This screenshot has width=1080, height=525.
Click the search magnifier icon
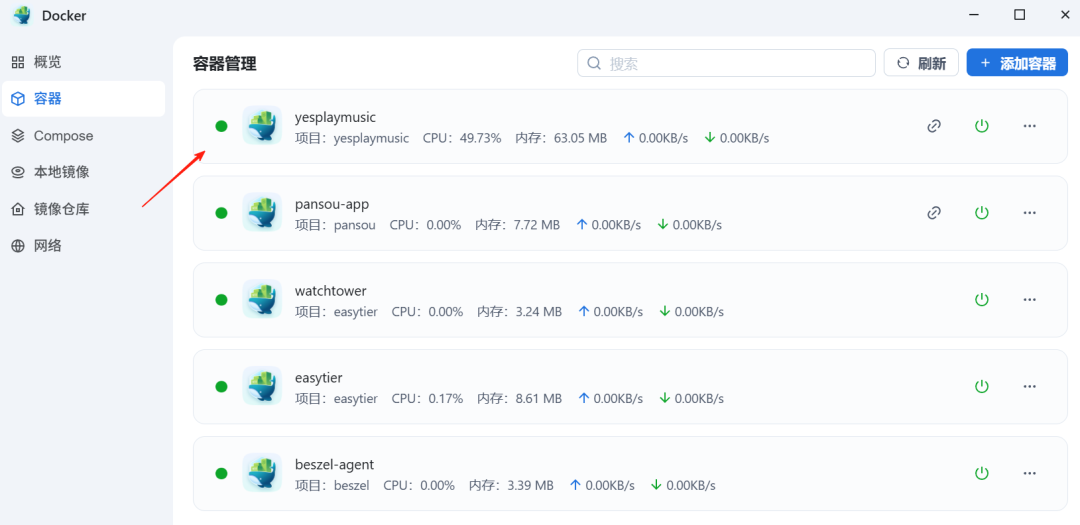tap(594, 63)
